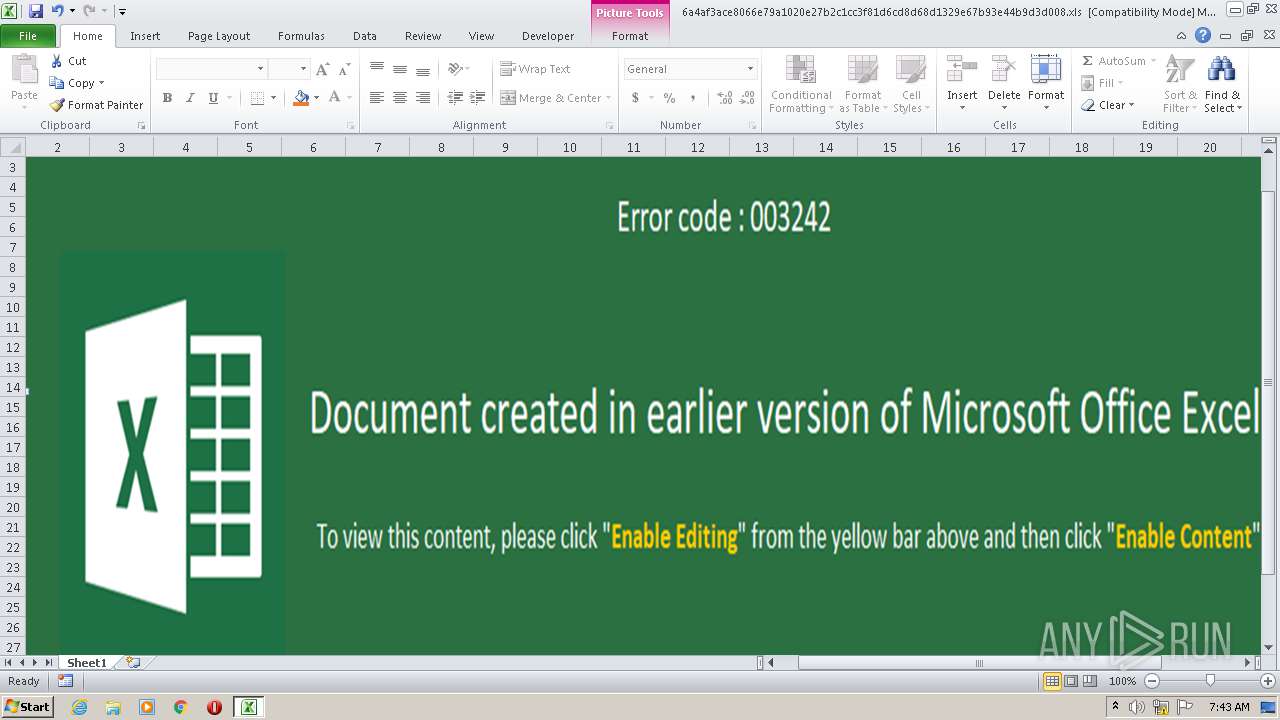1280x720 pixels.
Task: Switch to the Data tab
Action: 365,36
